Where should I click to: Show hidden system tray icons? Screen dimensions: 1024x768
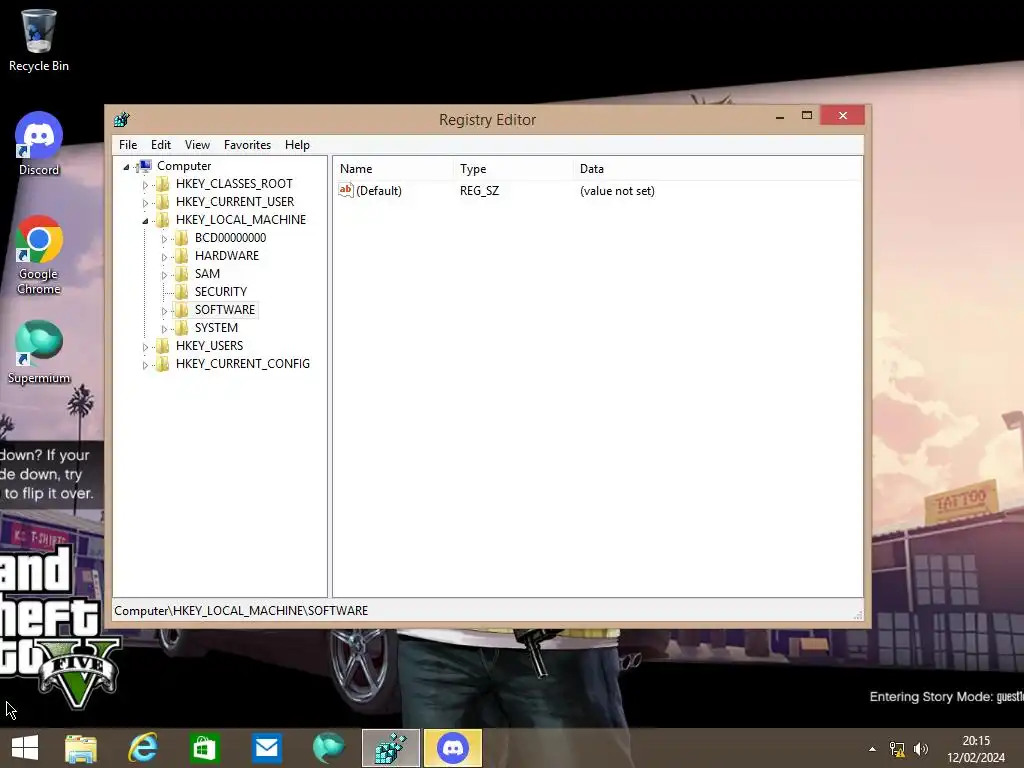click(872, 749)
